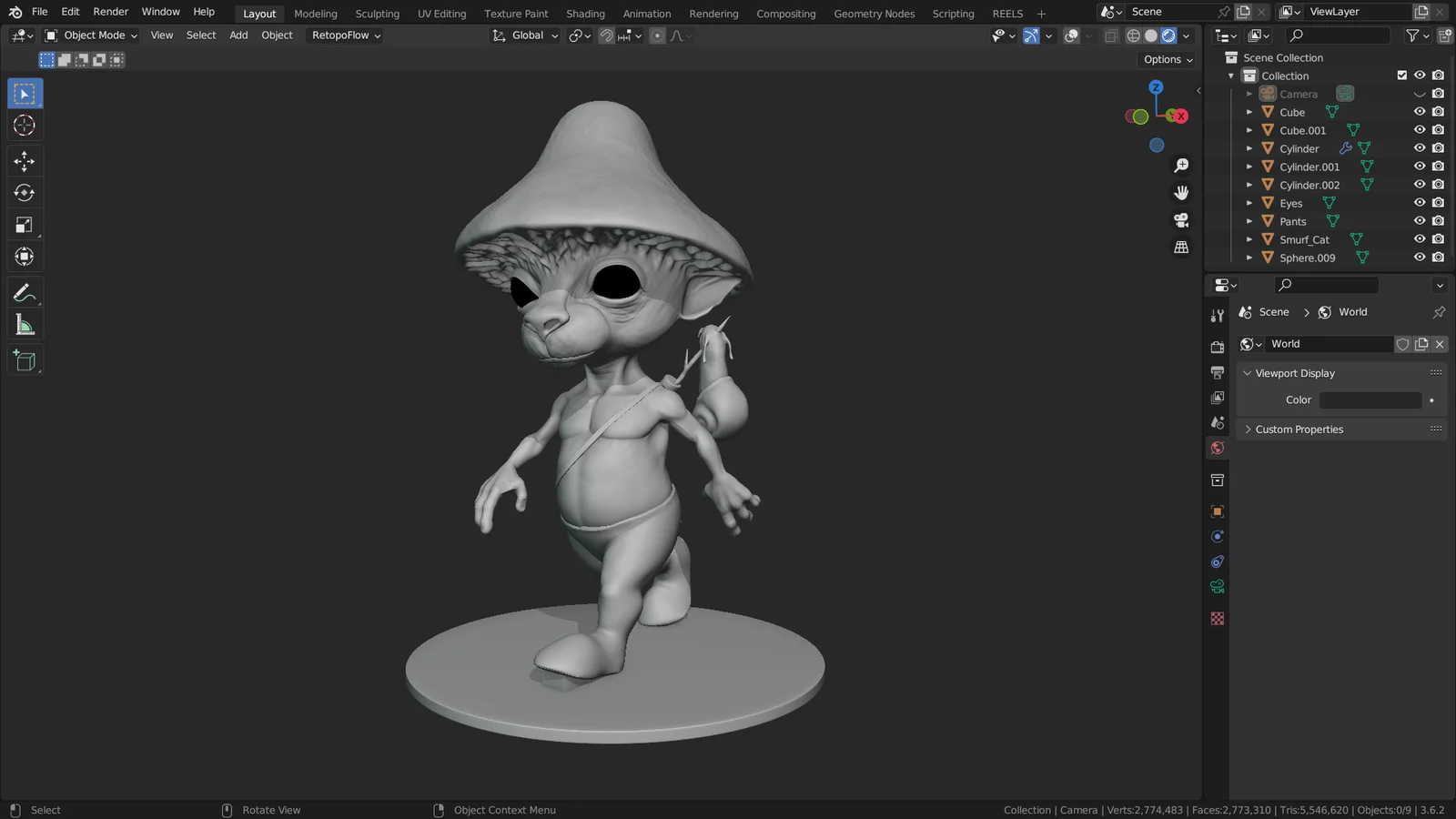The width and height of the screenshot is (1456, 819).
Task: Hide the Smurf_Cat object in viewport
Action: pos(1419,239)
